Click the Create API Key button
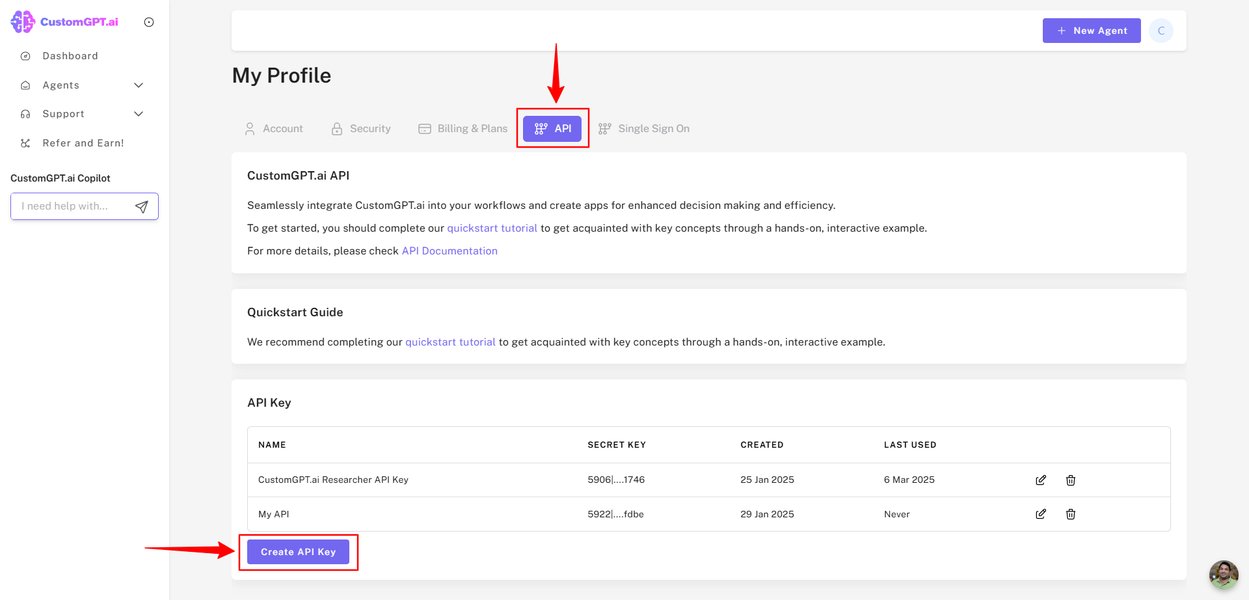The width and height of the screenshot is (1249, 600). 298,552
